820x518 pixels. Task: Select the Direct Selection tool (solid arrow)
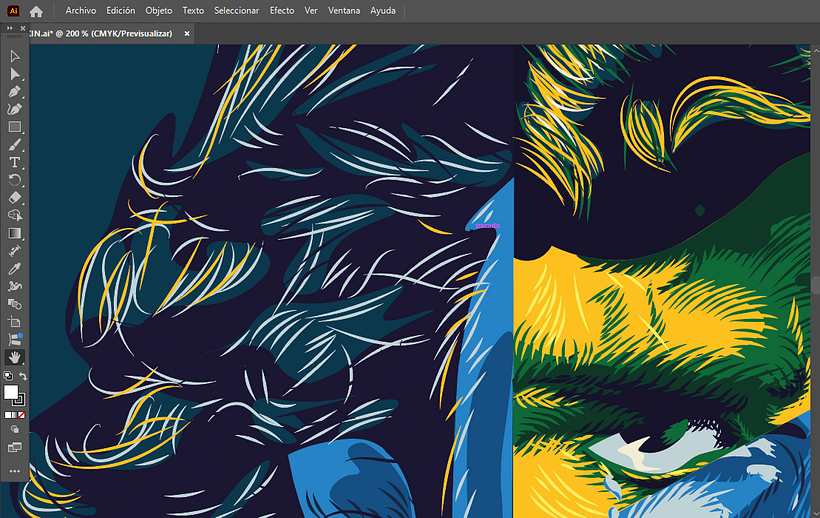coord(15,74)
